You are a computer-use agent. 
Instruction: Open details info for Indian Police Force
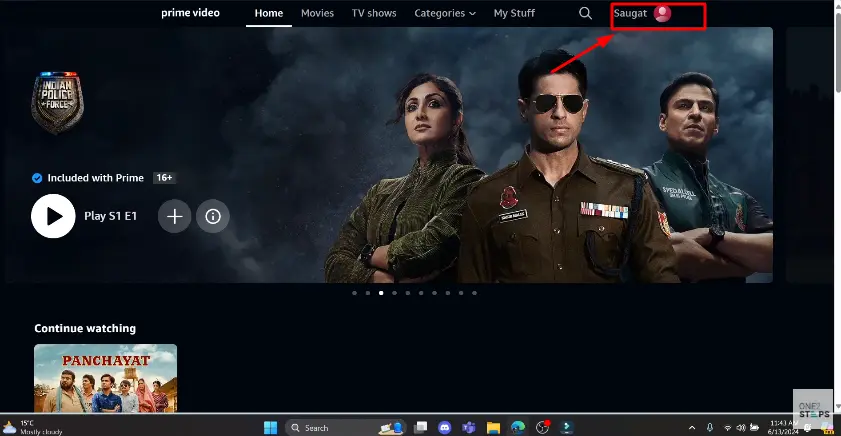(213, 216)
